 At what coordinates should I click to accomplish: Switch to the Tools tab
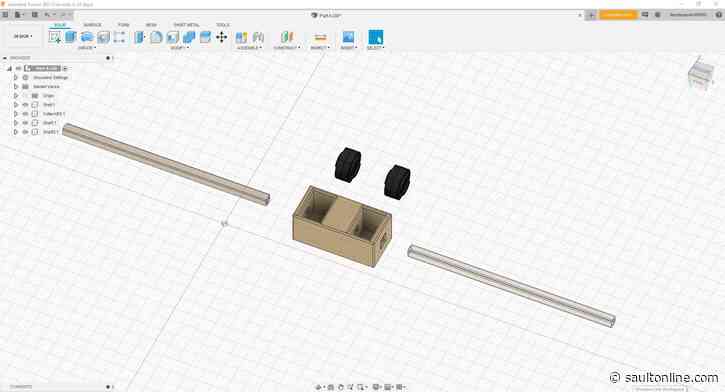pyautogui.click(x=222, y=25)
